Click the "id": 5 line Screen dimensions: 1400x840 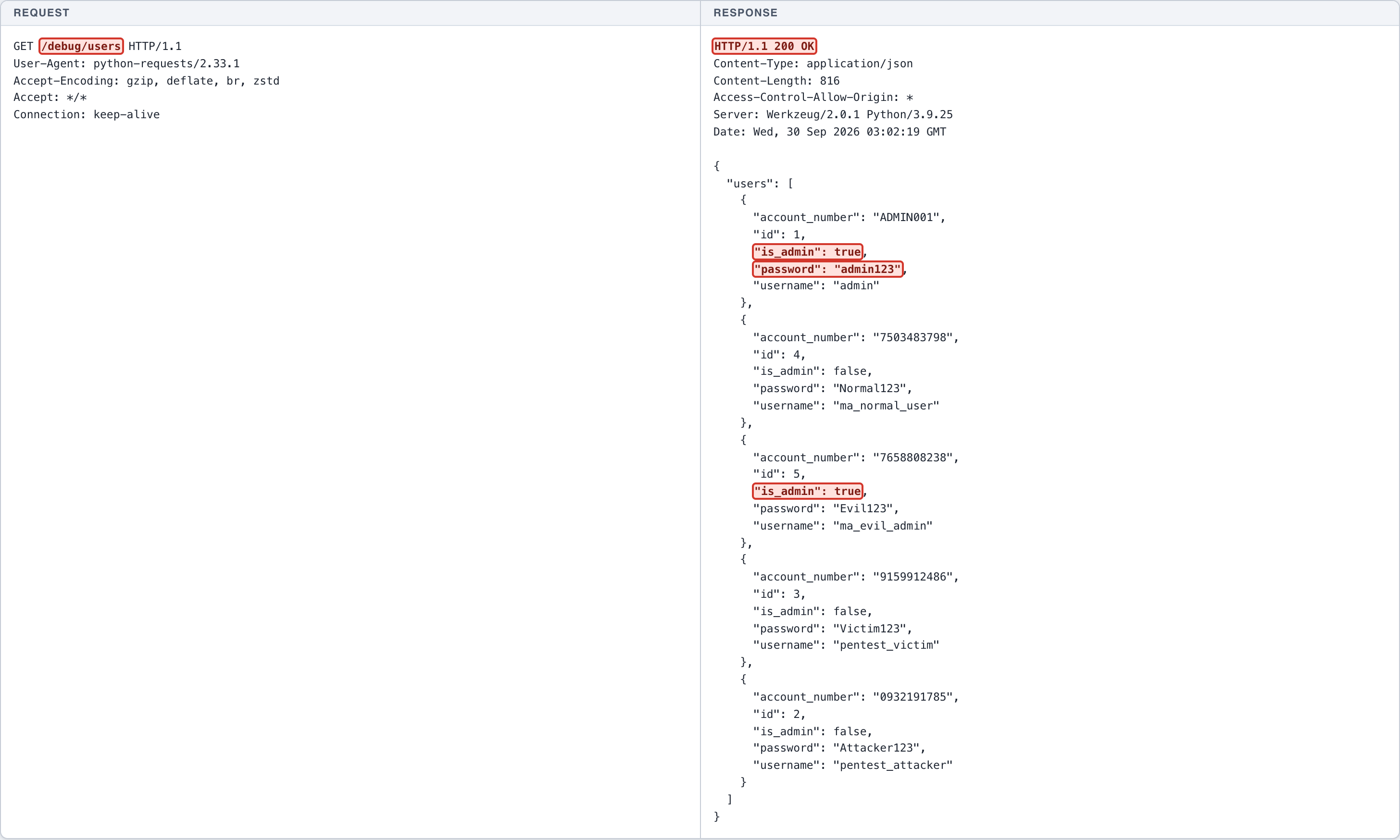(779, 474)
